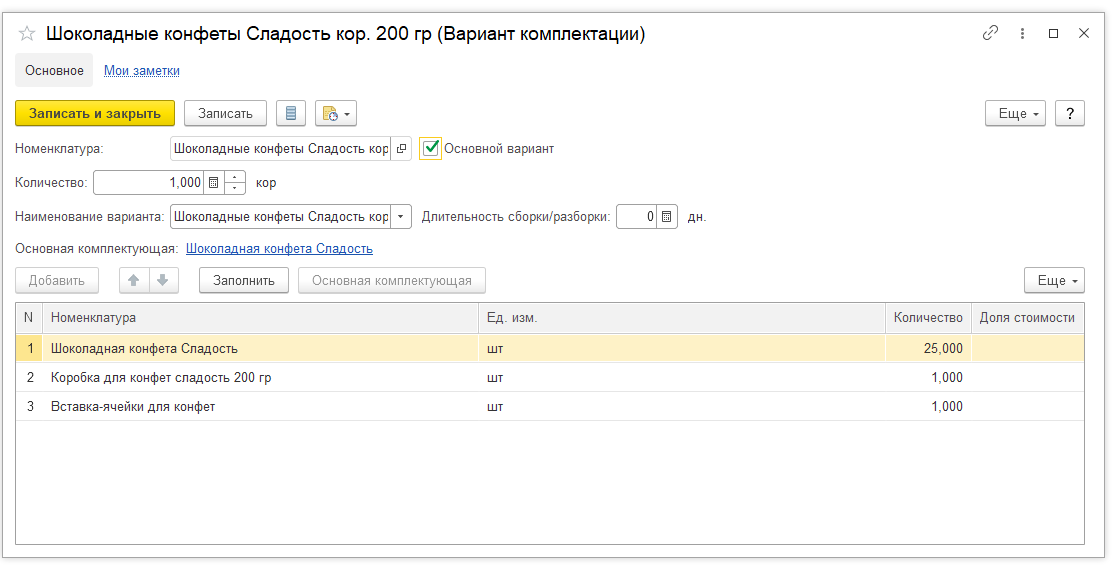
Task: Select row Коробка для конфет сладость 200 гр
Action: click(x=550, y=378)
